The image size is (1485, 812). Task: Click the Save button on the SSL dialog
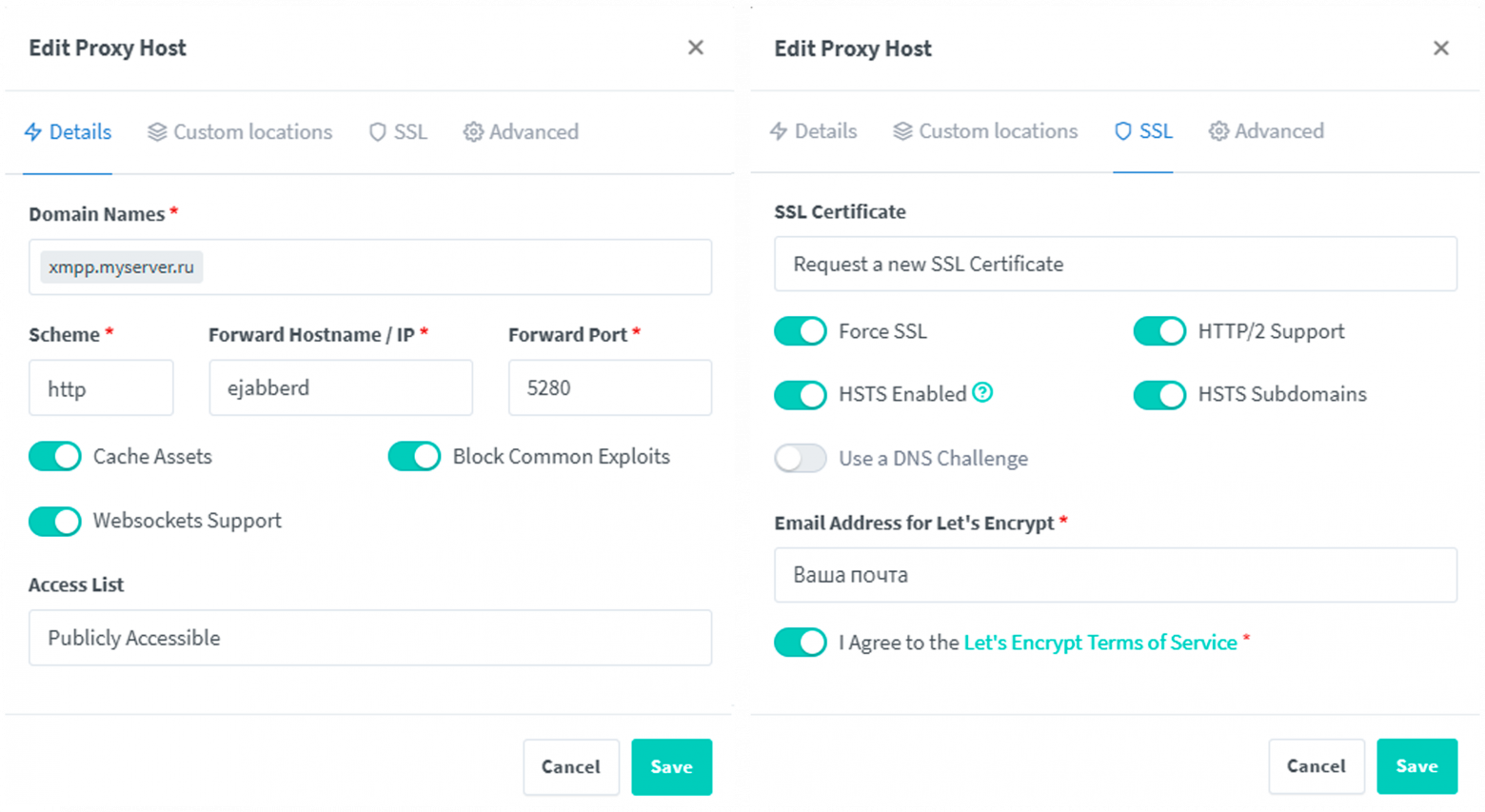pos(1417,765)
